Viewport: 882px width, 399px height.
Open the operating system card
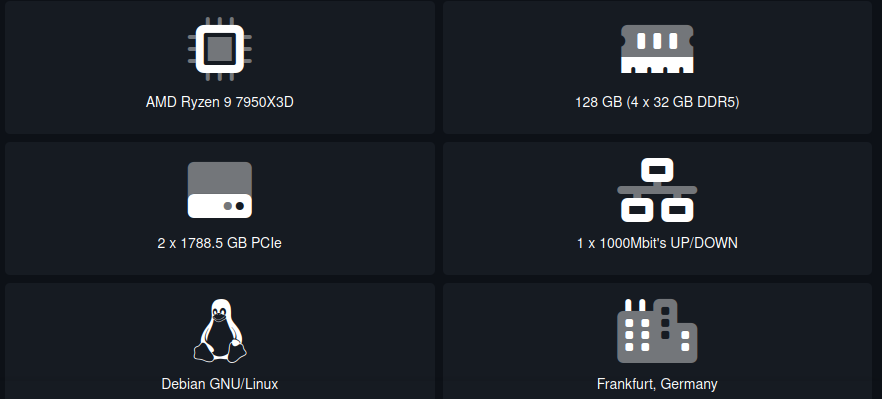pos(220,341)
